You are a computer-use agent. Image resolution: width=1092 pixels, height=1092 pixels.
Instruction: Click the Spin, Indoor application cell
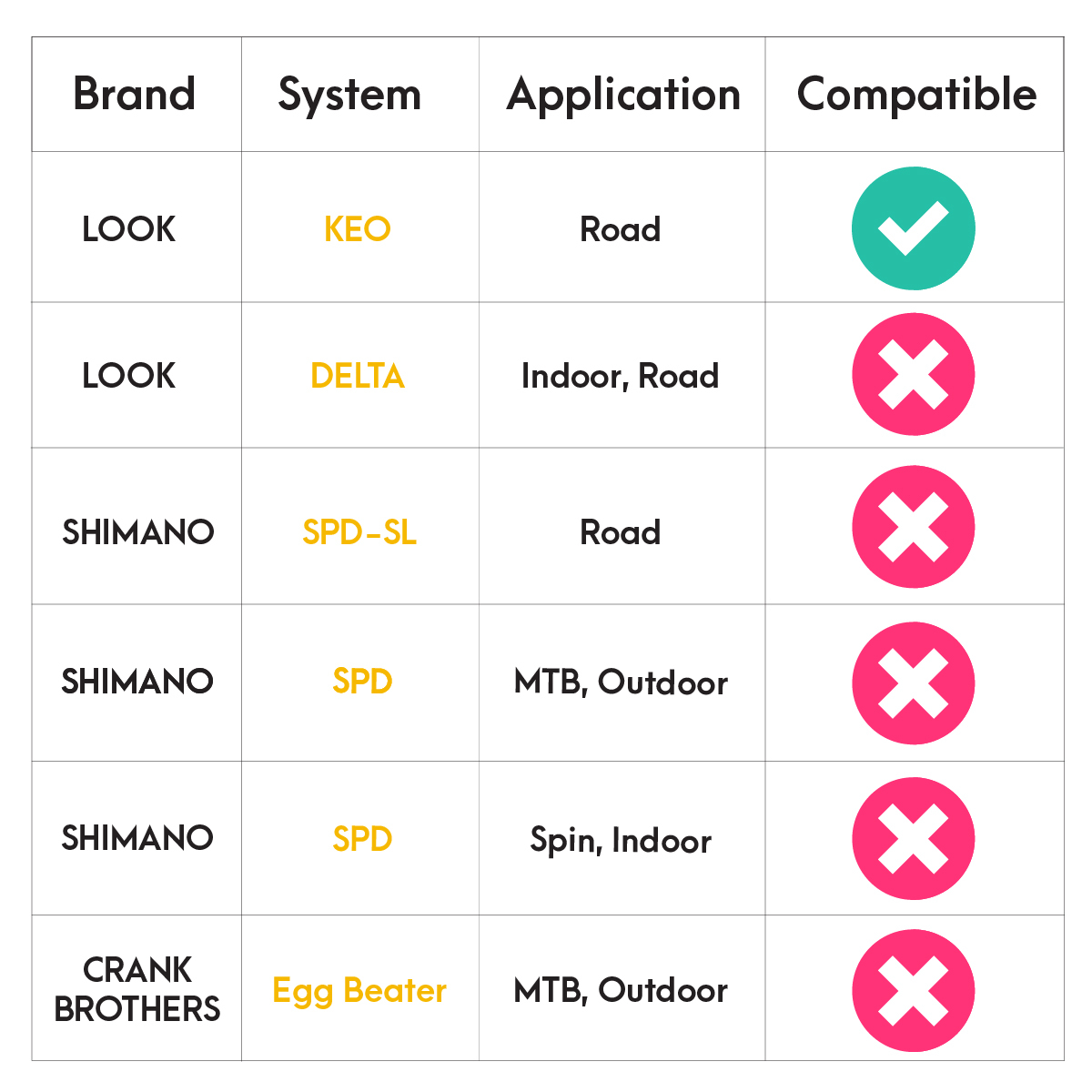tap(621, 841)
